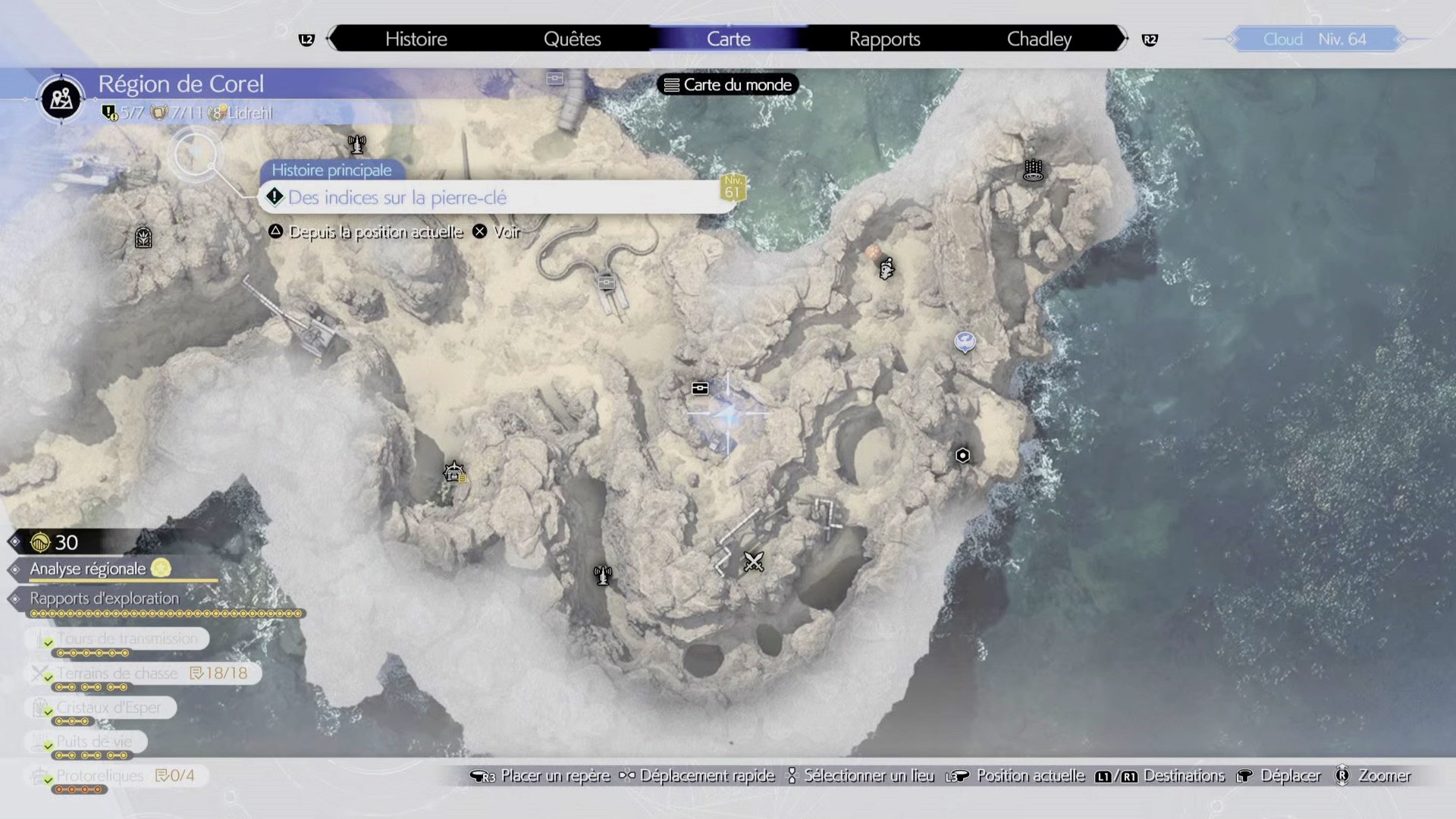Open the Carte du monde list
Screen dimensions: 1456x819
point(728,85)
